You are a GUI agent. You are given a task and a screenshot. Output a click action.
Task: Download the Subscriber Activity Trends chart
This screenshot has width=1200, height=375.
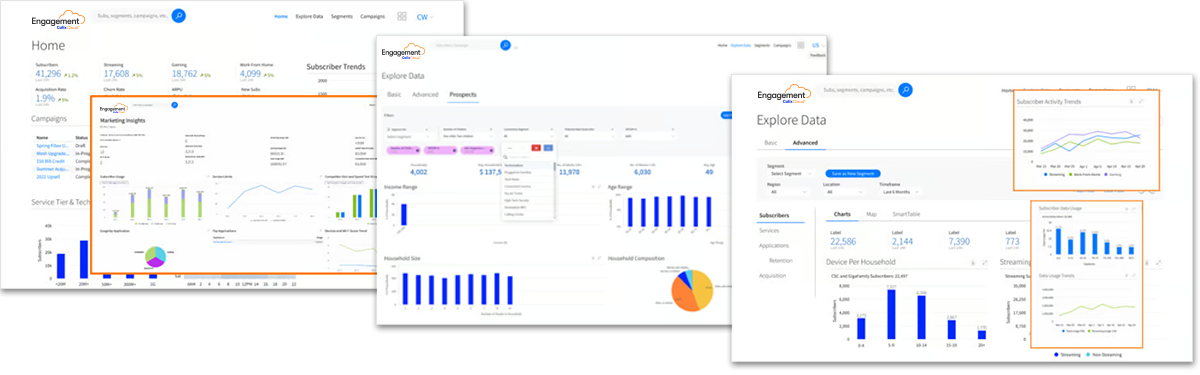(1130, 101)
